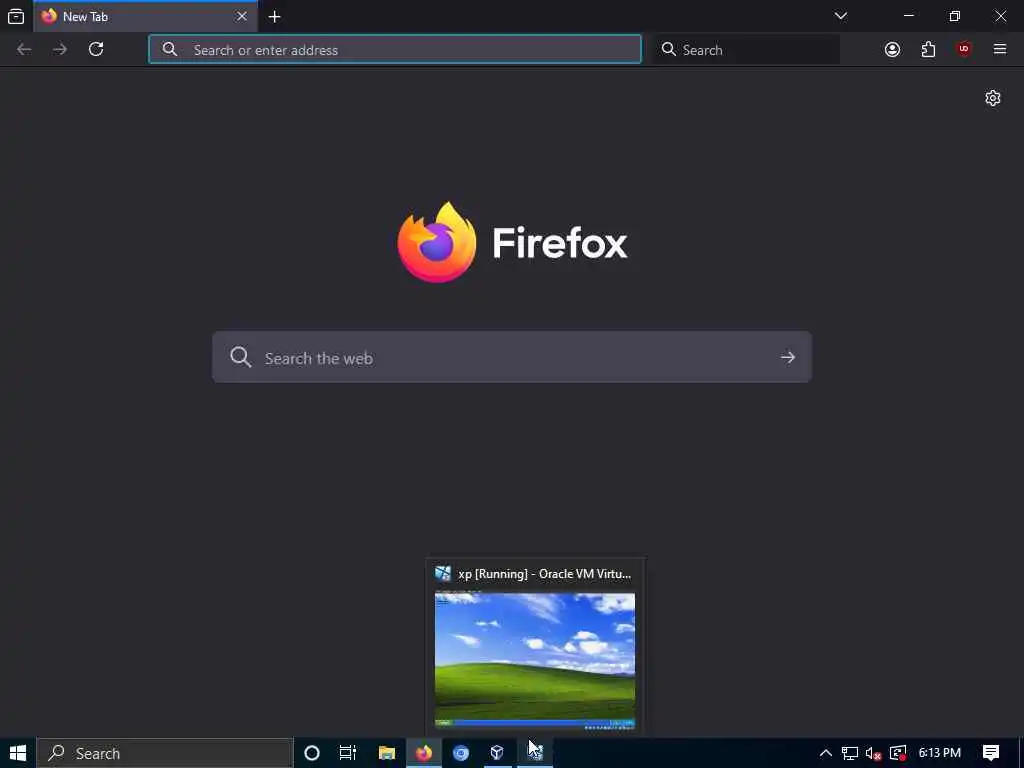
Task: Open Task View on the taskbar
Action: [x=347, y=753]
